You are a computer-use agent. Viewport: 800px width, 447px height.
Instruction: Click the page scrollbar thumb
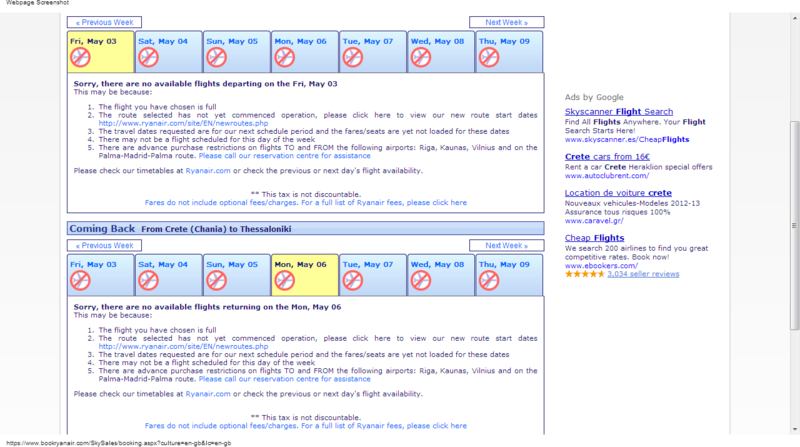794,225
